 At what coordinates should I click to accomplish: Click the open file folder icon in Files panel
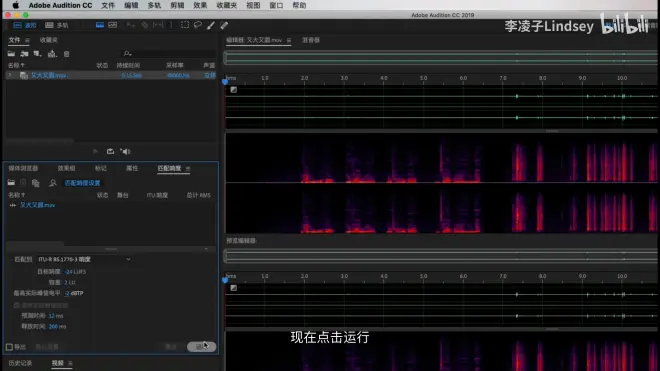coord(11,54)
